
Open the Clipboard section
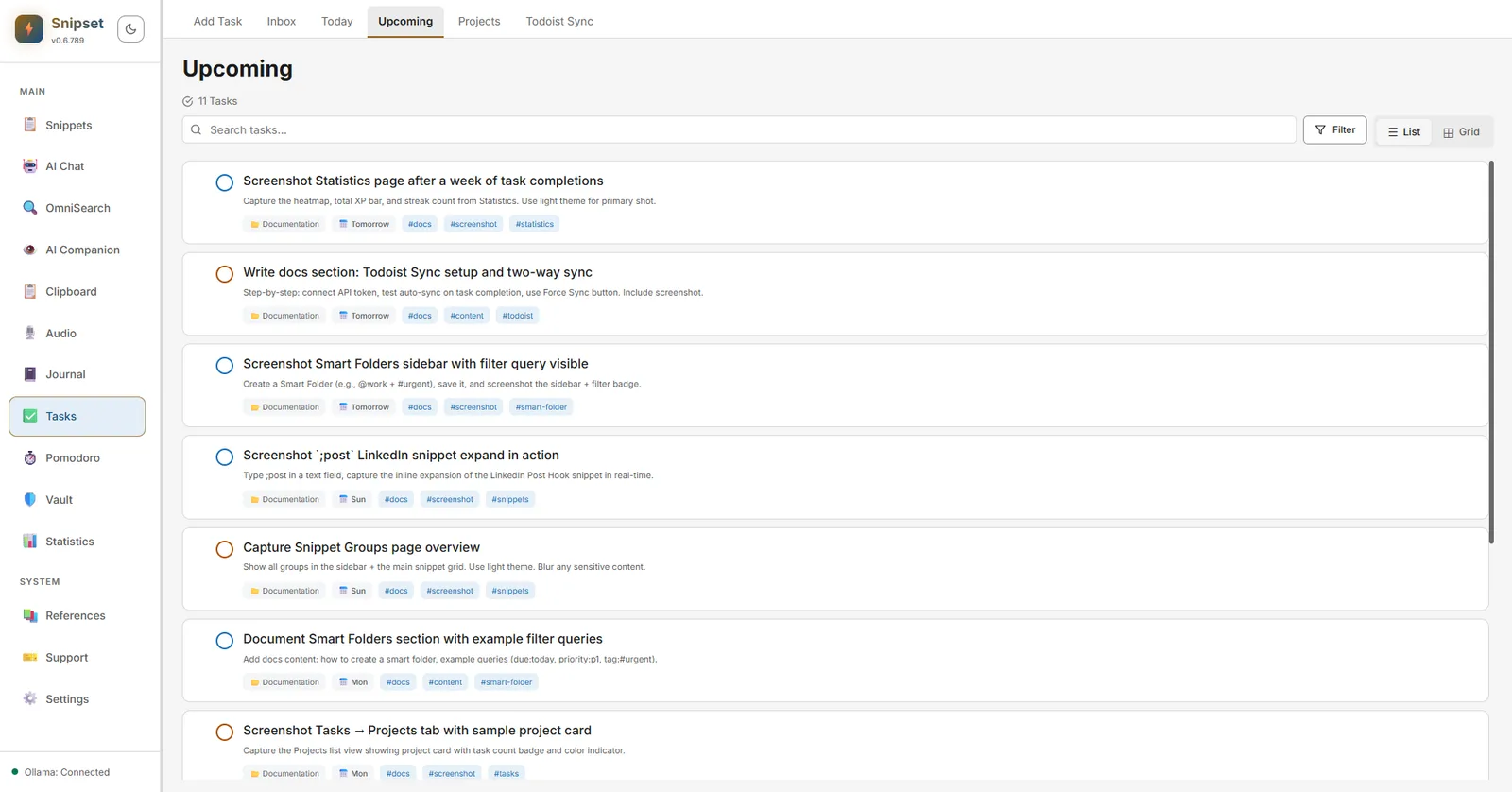pyautogui.click(x=77, y=291)
